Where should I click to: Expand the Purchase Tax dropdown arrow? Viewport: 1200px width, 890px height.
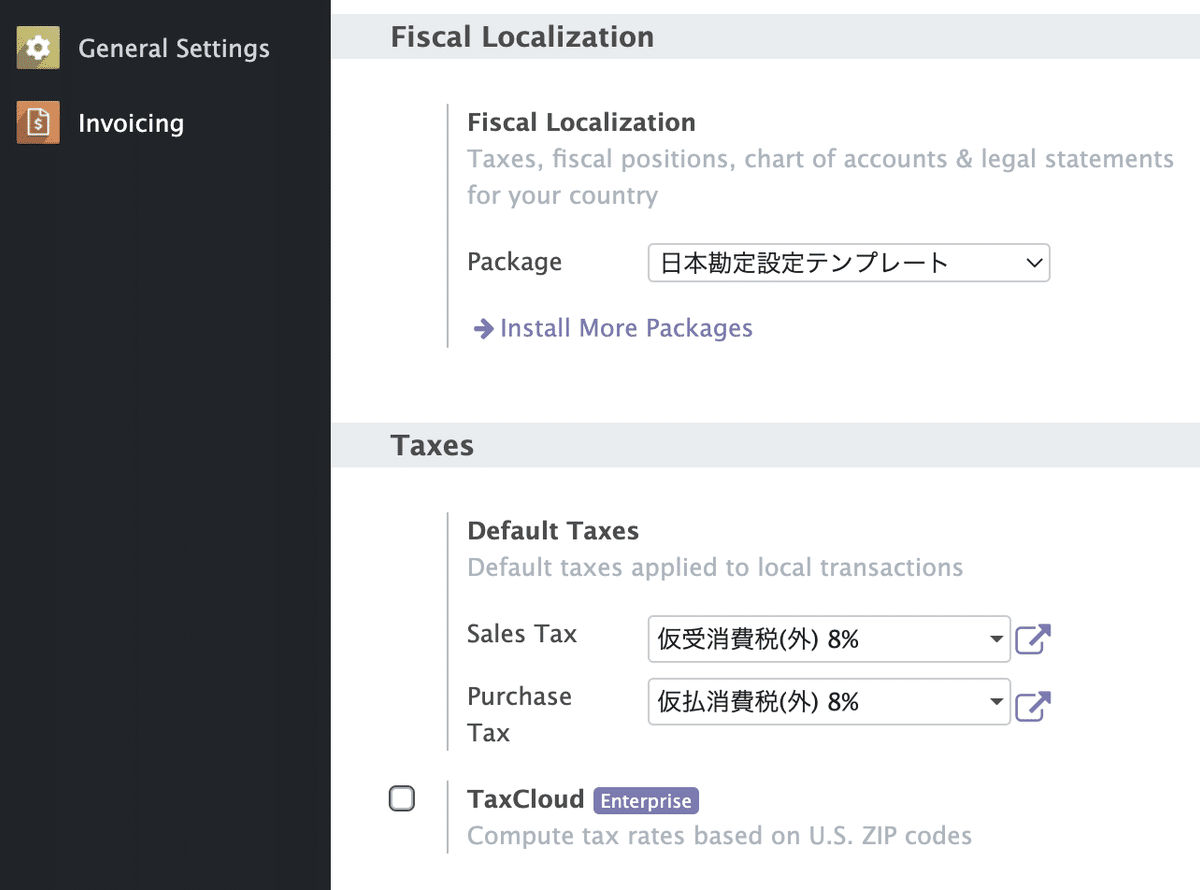(x=996, y=702)
